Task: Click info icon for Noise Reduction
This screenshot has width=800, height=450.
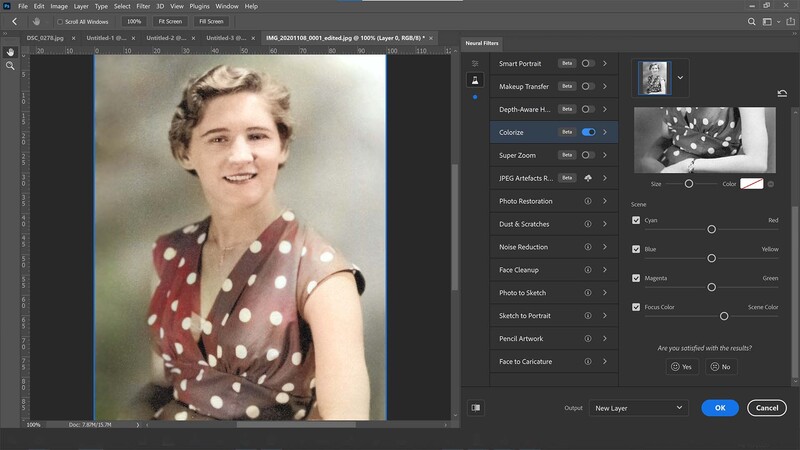Action: tap(588, 247)
